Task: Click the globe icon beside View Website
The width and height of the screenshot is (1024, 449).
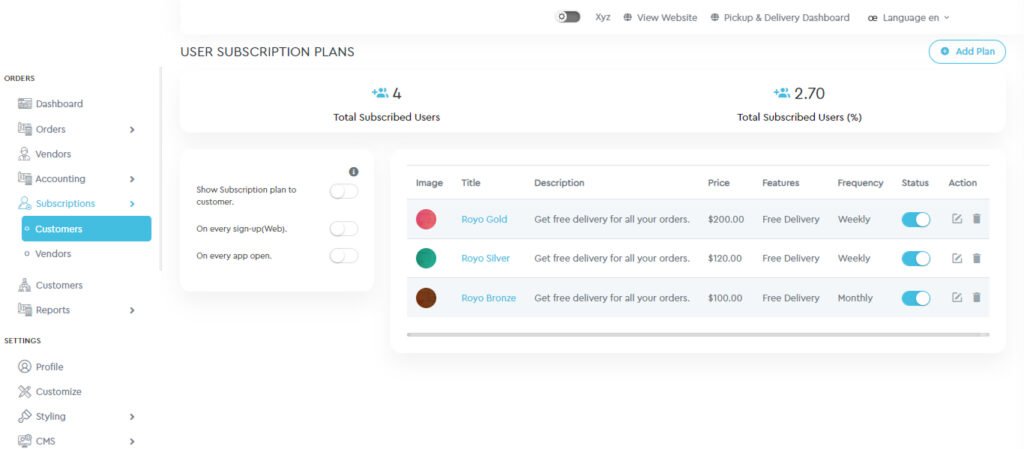Action: (628, 18)
